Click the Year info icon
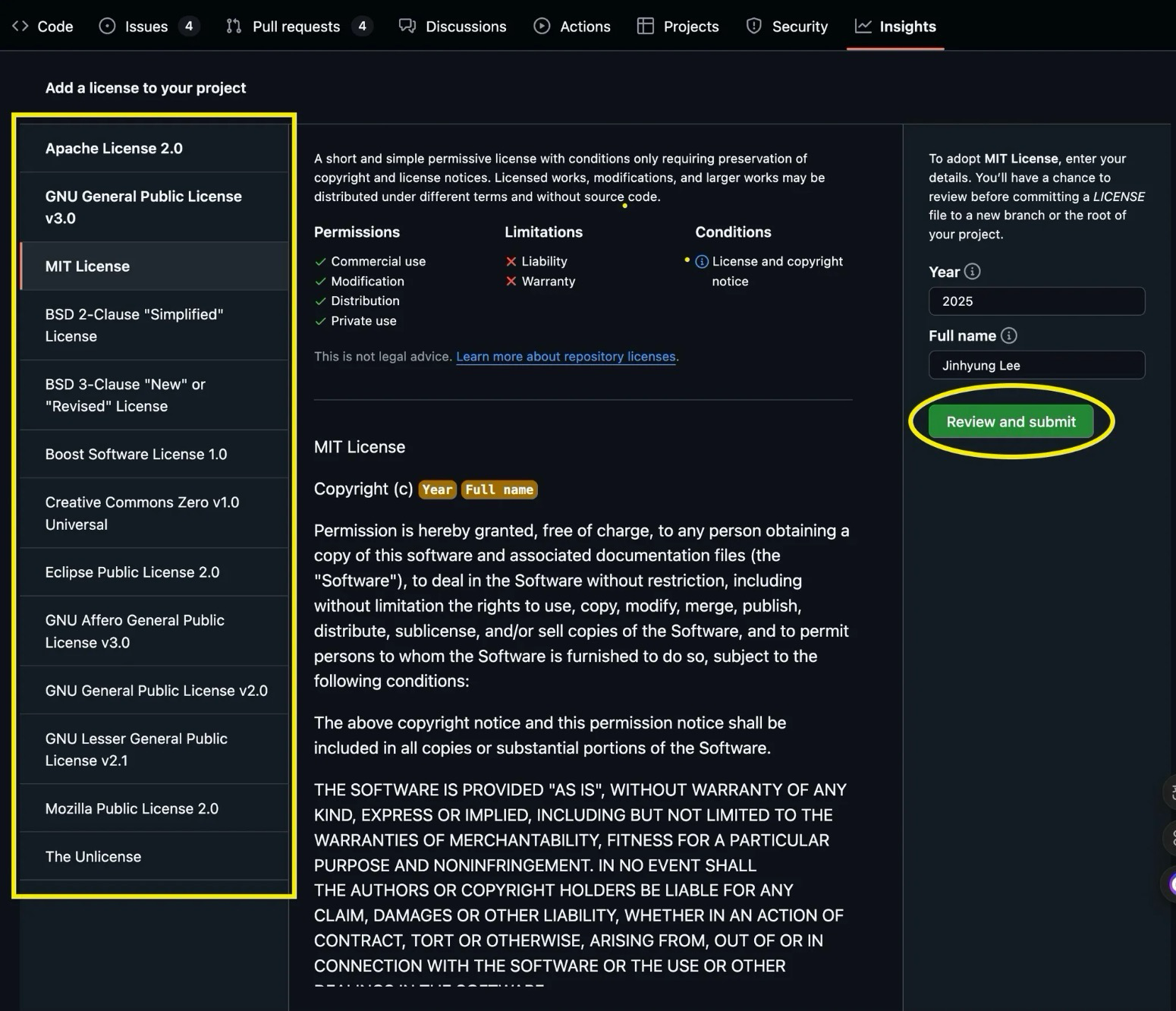Screen dimensions: 1176x1011 [x=972, y=272]
